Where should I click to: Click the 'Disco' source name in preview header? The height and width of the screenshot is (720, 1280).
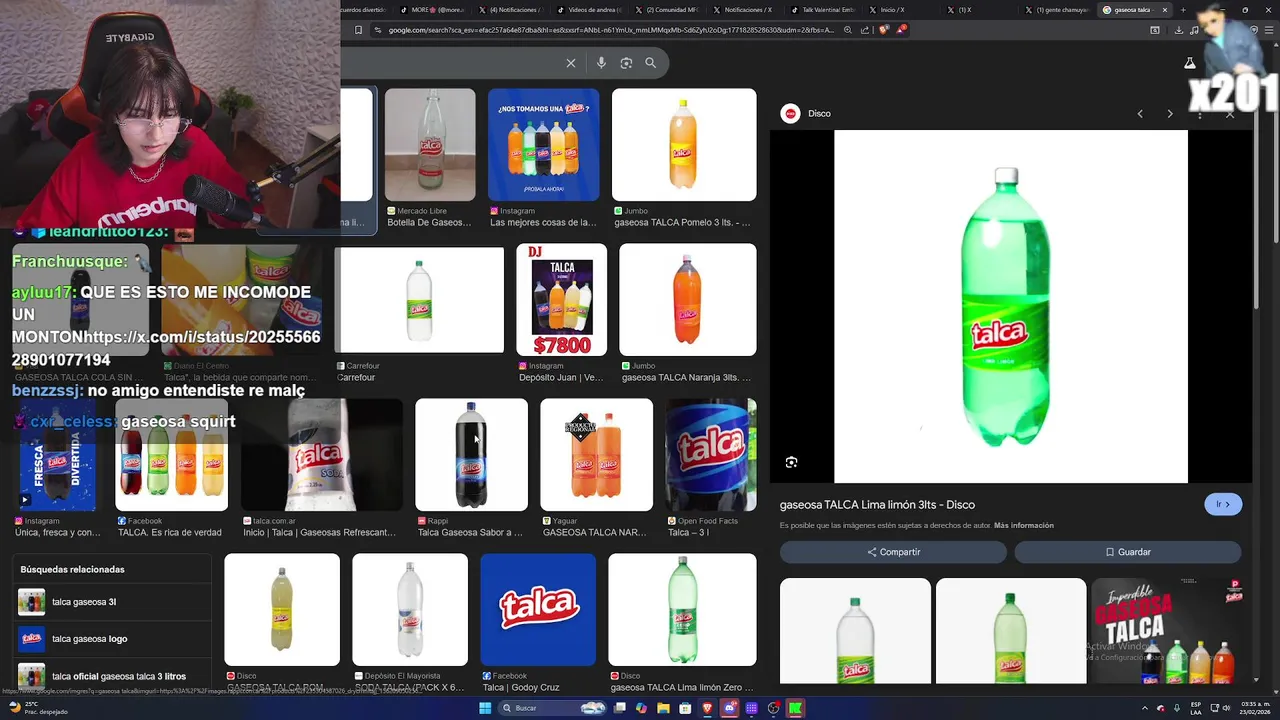point(819,114)
